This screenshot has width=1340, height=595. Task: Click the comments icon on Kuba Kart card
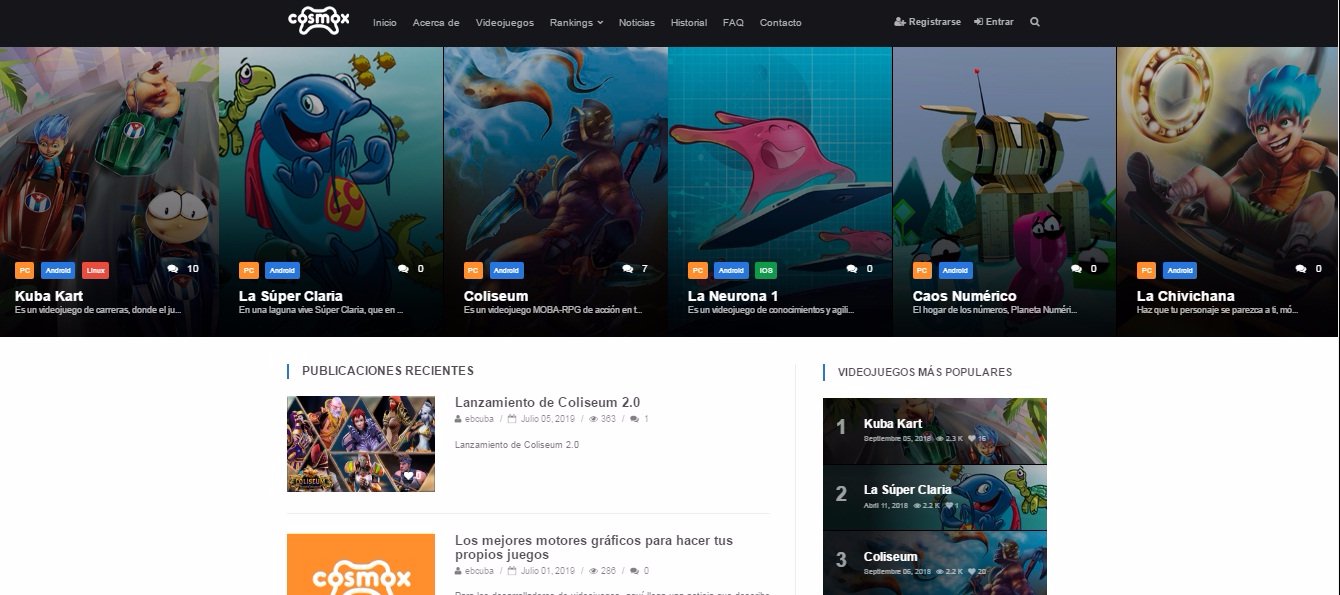click(173, 269)
